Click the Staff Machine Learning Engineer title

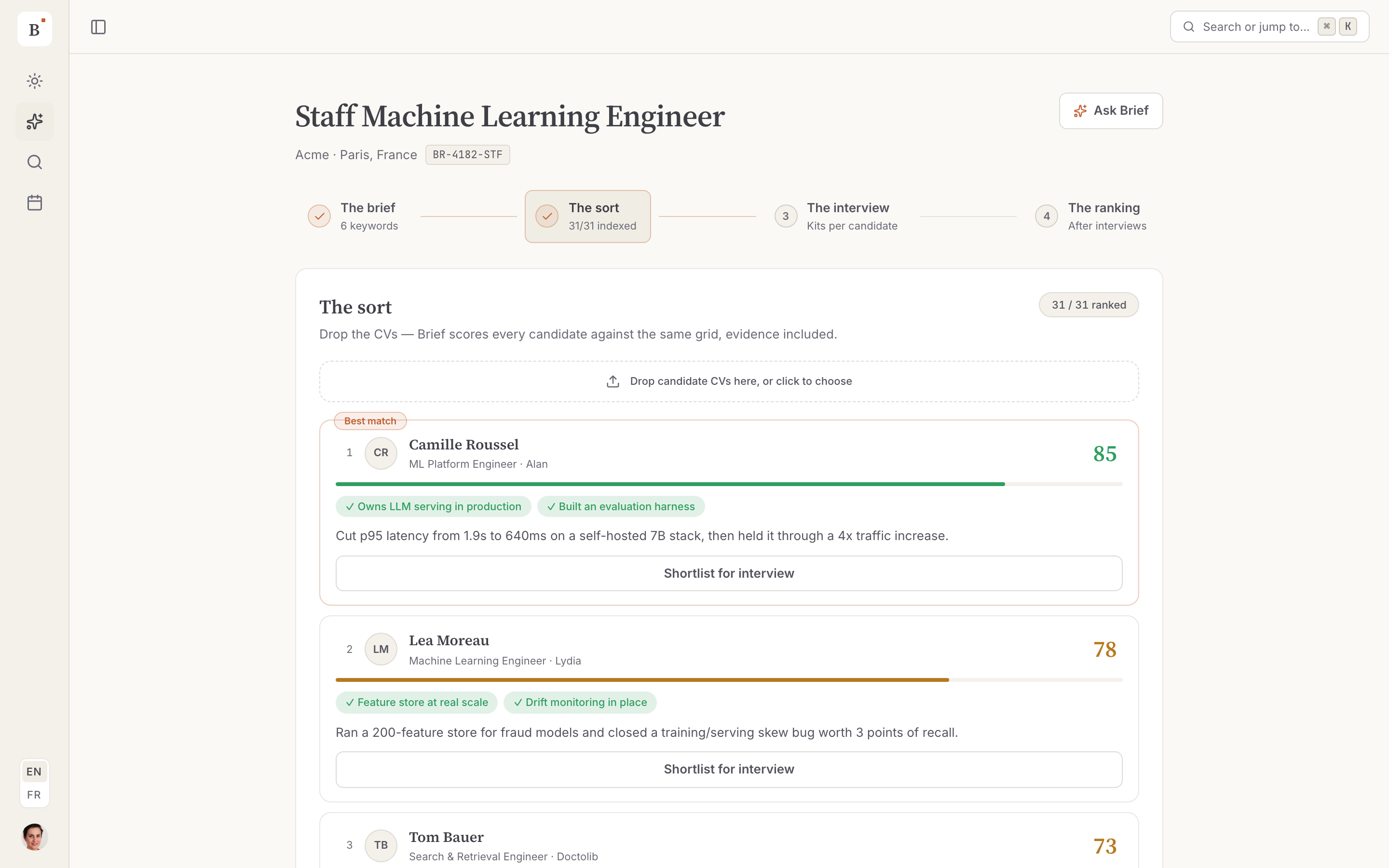510,117
